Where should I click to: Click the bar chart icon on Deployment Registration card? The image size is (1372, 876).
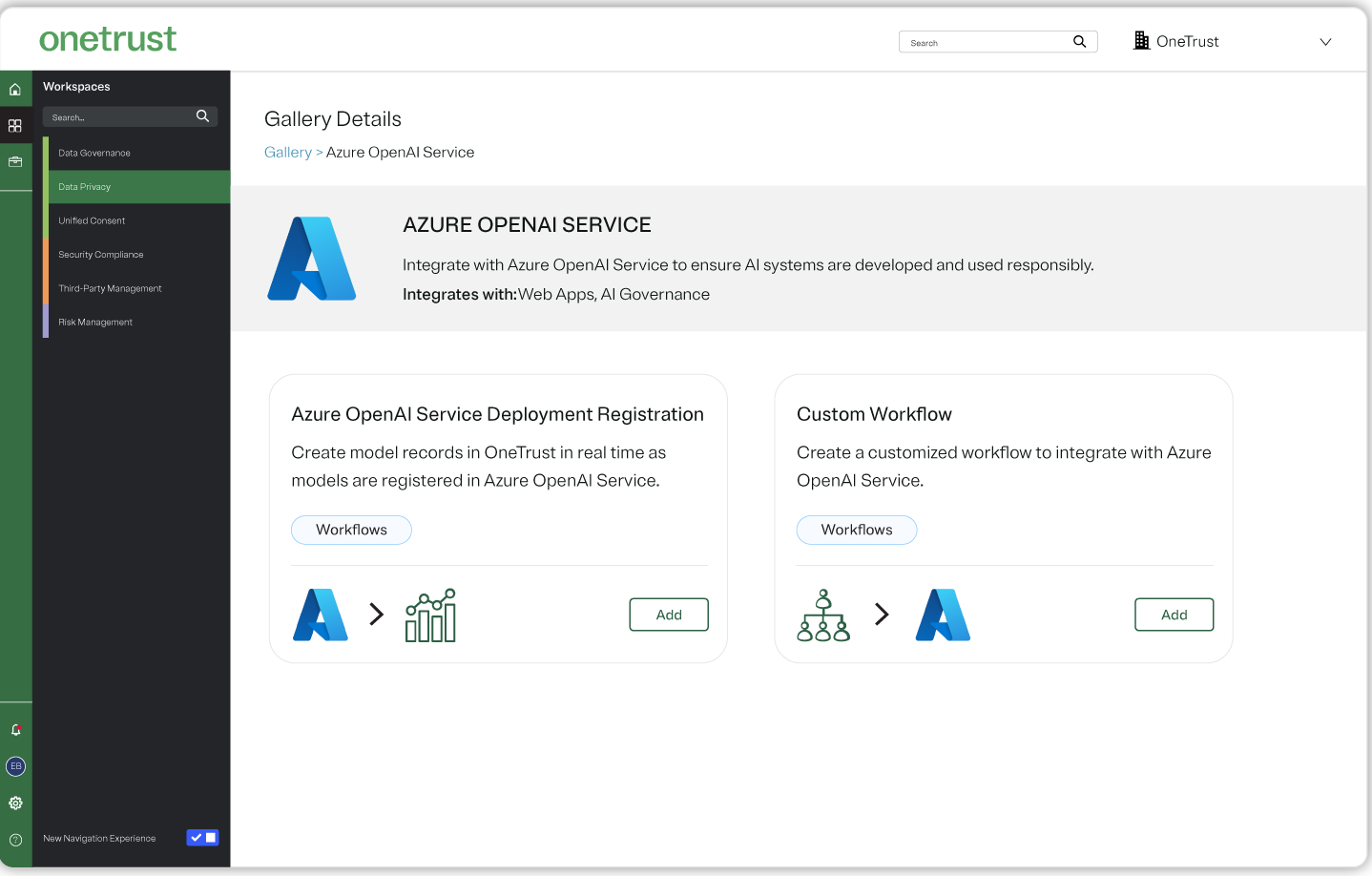(x=430, y=615)
